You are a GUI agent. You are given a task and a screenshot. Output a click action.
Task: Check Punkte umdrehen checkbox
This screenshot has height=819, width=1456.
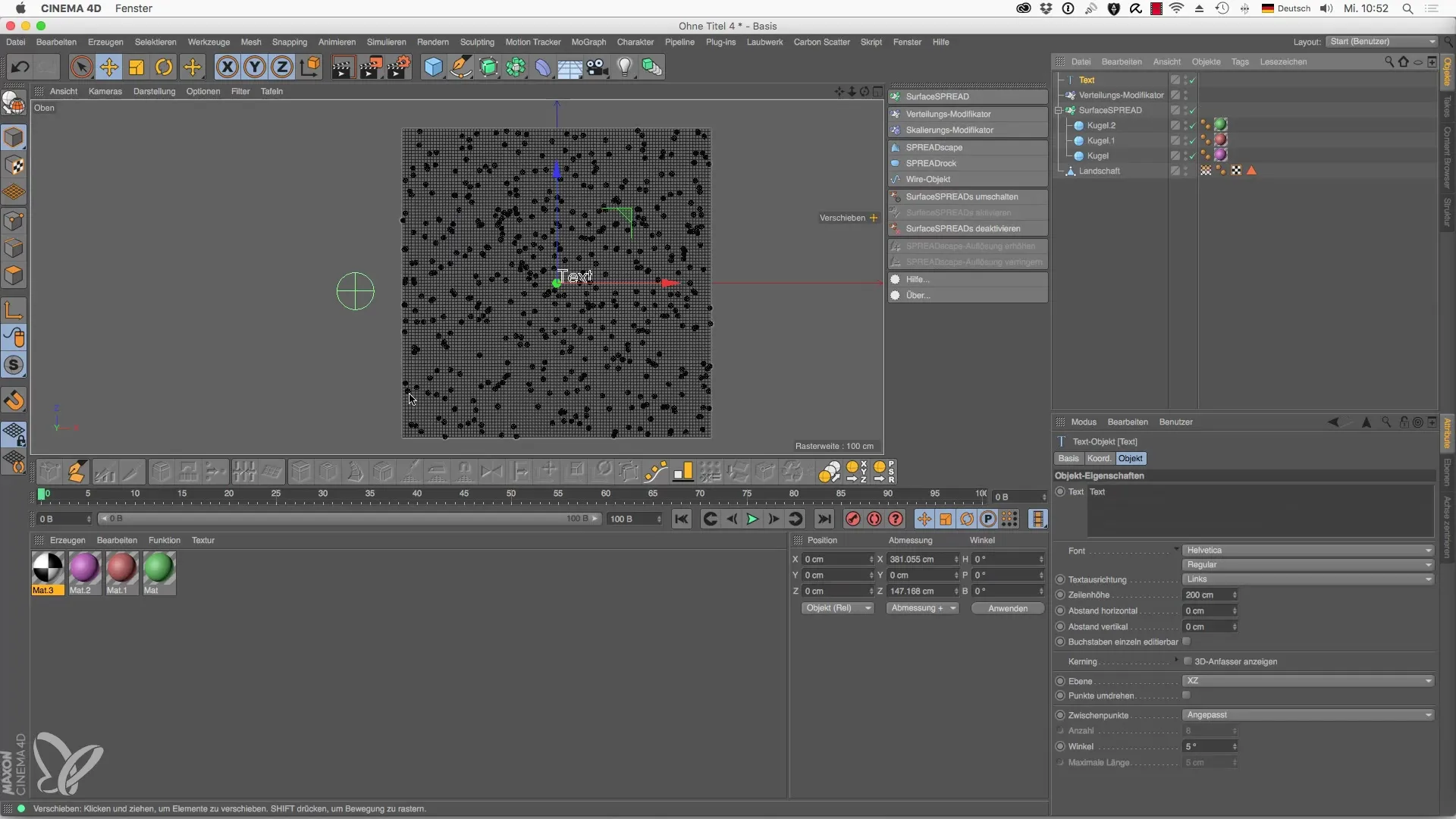click(x=1187, y=695)
